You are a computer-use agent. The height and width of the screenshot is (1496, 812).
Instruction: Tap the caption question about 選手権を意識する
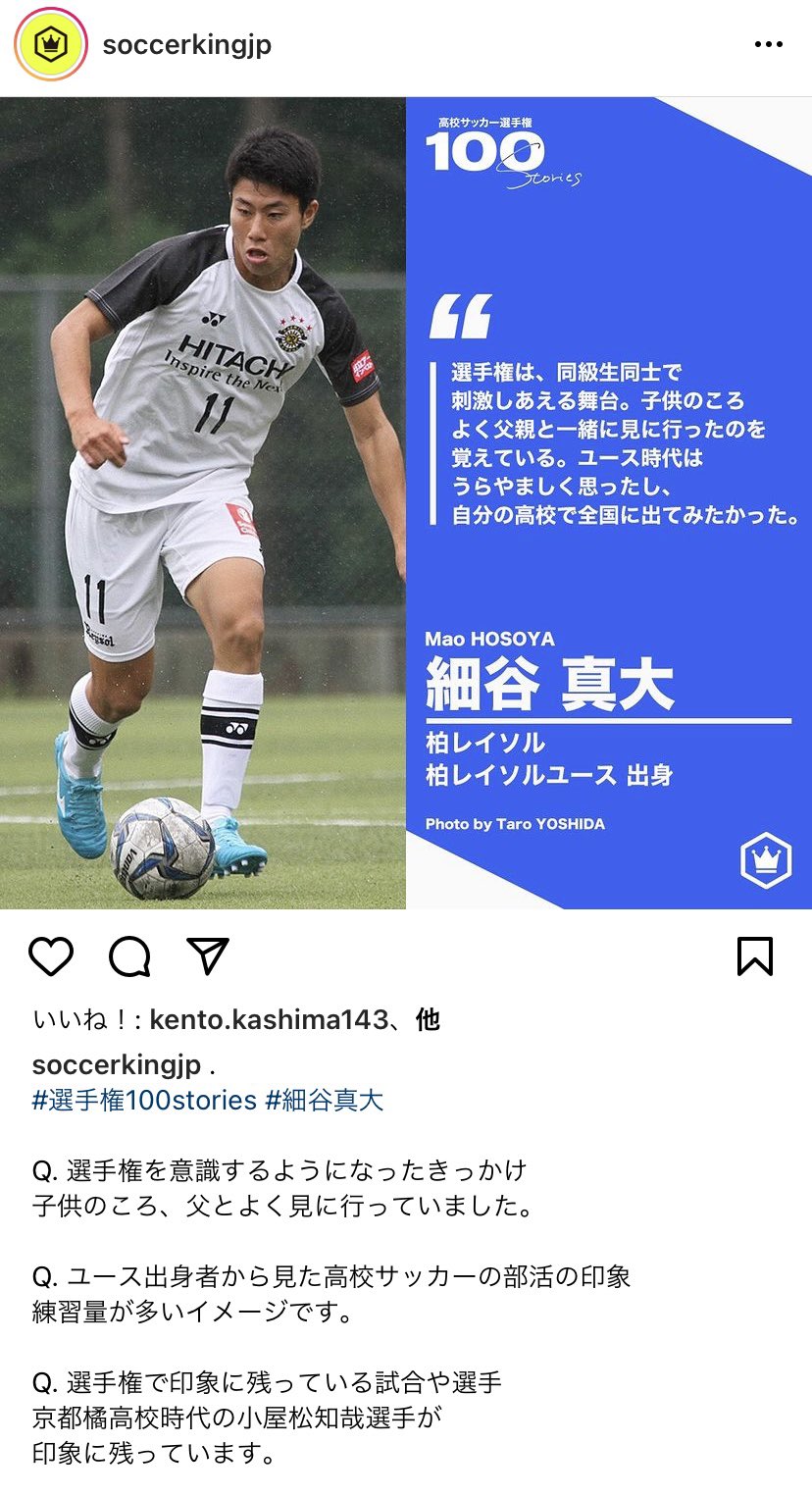[x=279, y=1170]
